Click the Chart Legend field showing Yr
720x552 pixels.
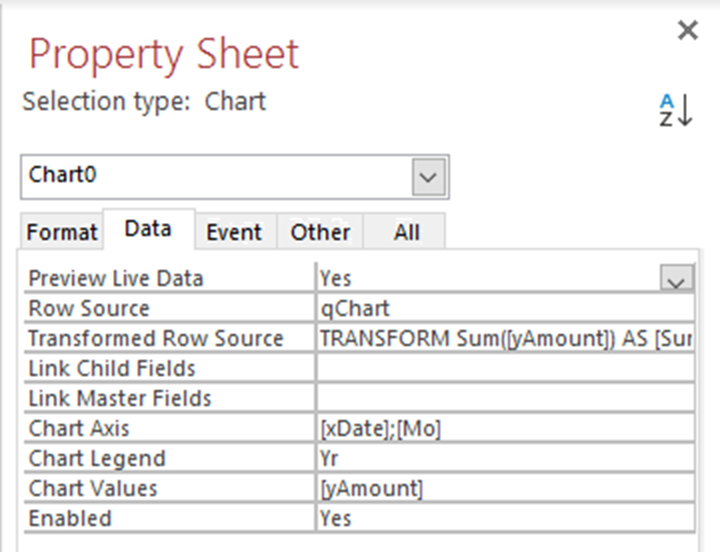tap(505, 458)
